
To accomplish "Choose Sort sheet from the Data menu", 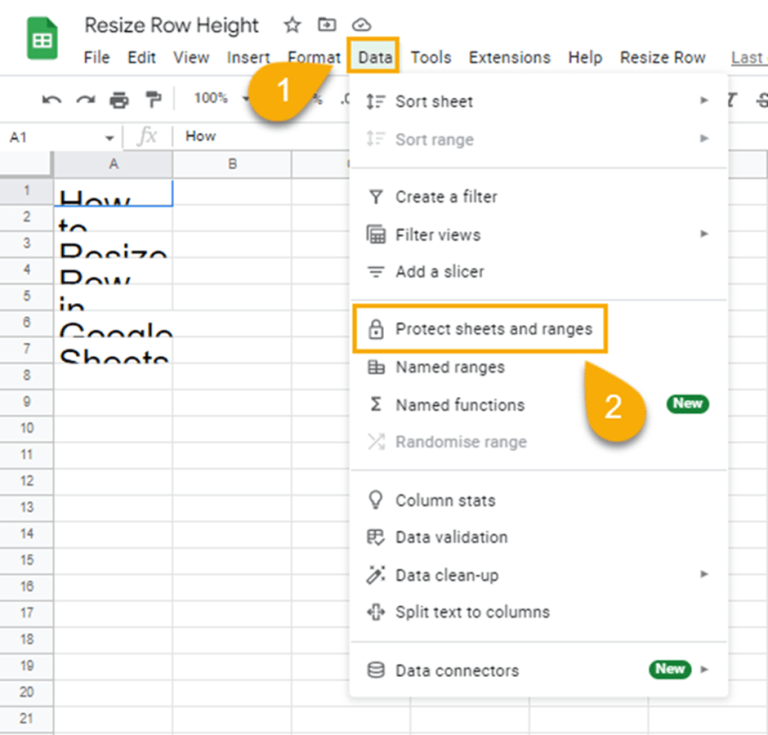I will 539,101.
